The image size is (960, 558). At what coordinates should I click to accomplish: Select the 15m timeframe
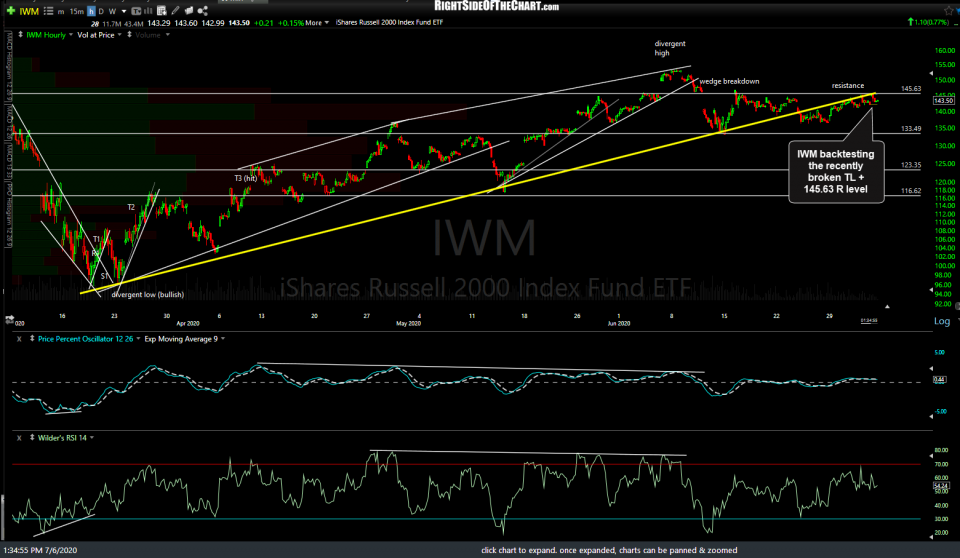[x=77, y=12]
